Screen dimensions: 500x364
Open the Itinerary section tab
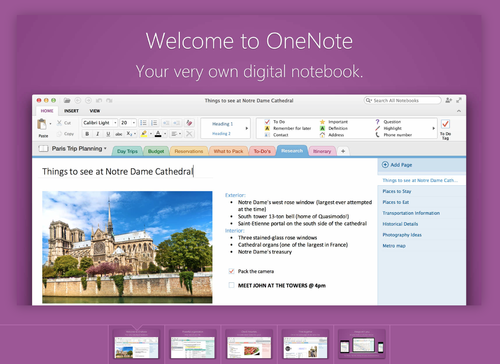[322, 151]
